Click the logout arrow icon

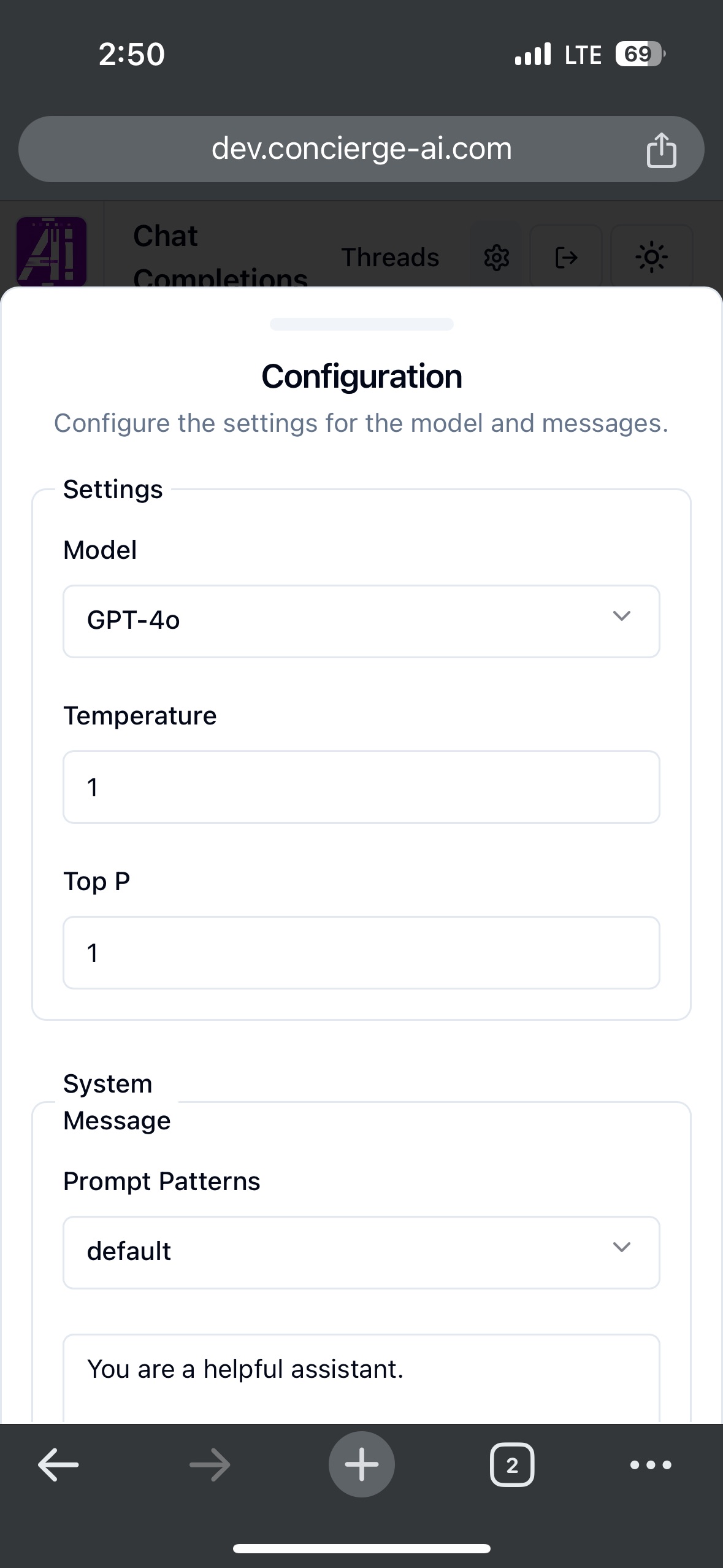pos(566,258)
